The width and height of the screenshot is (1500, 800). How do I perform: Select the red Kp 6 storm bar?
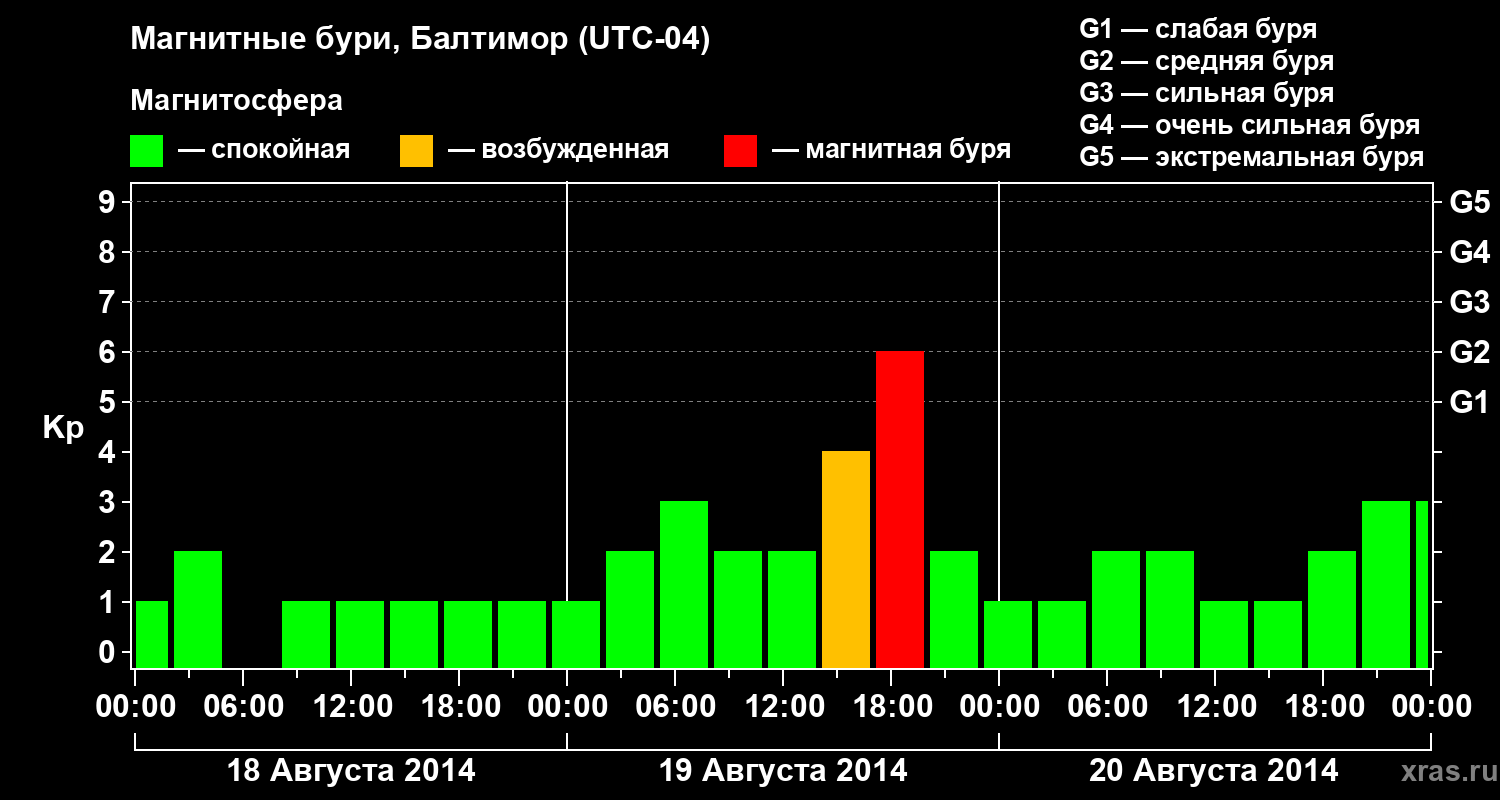coord(900,510)
